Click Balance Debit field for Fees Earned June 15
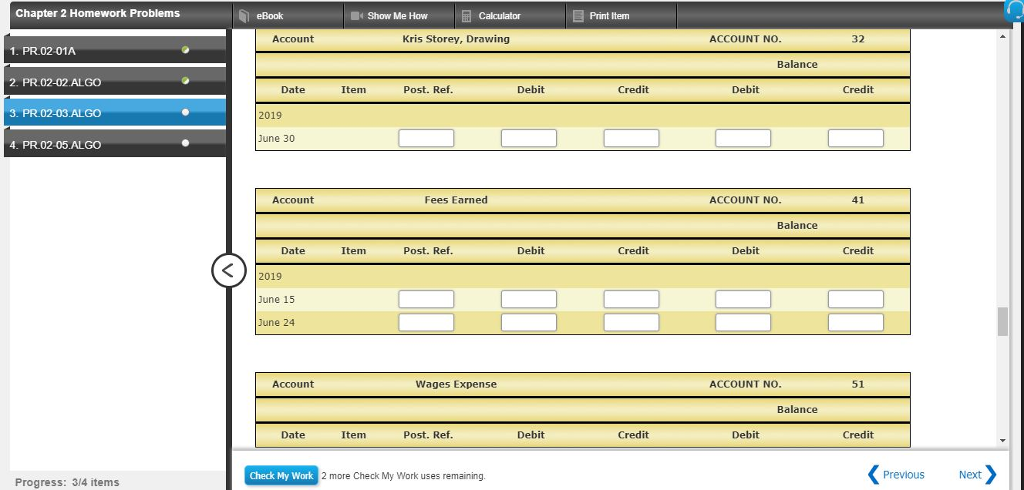The image size is (1024, 490). pos(743,299)
